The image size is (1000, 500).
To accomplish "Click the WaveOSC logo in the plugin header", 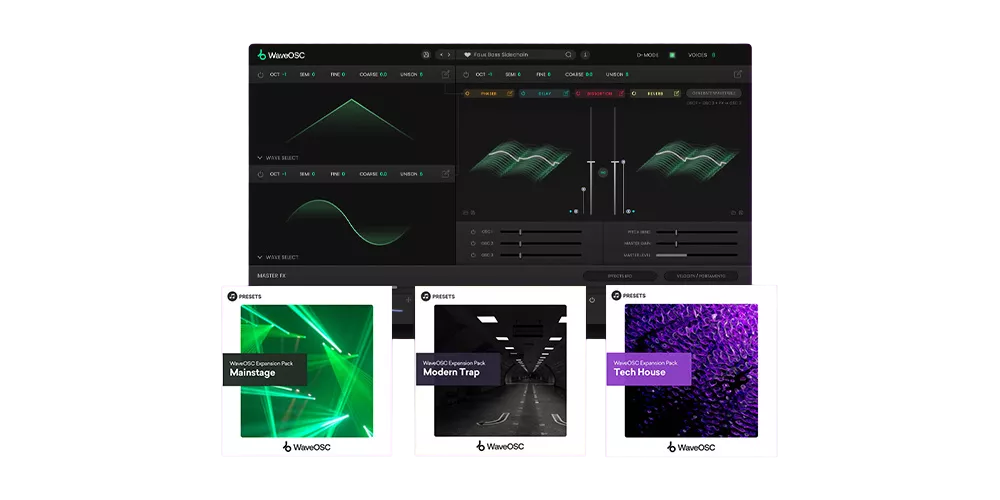I will [281, 55].
